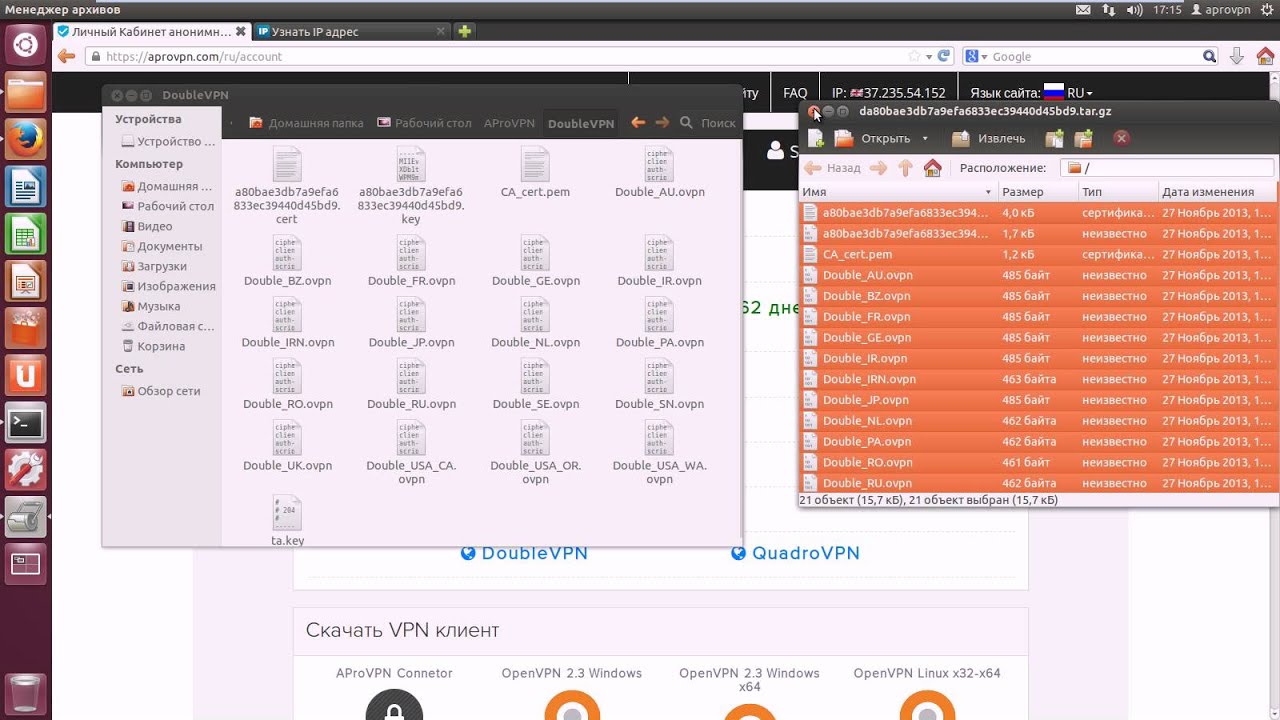Sort archive list by Тип column
This screenshot has height=720, width=1280.
1118,192
